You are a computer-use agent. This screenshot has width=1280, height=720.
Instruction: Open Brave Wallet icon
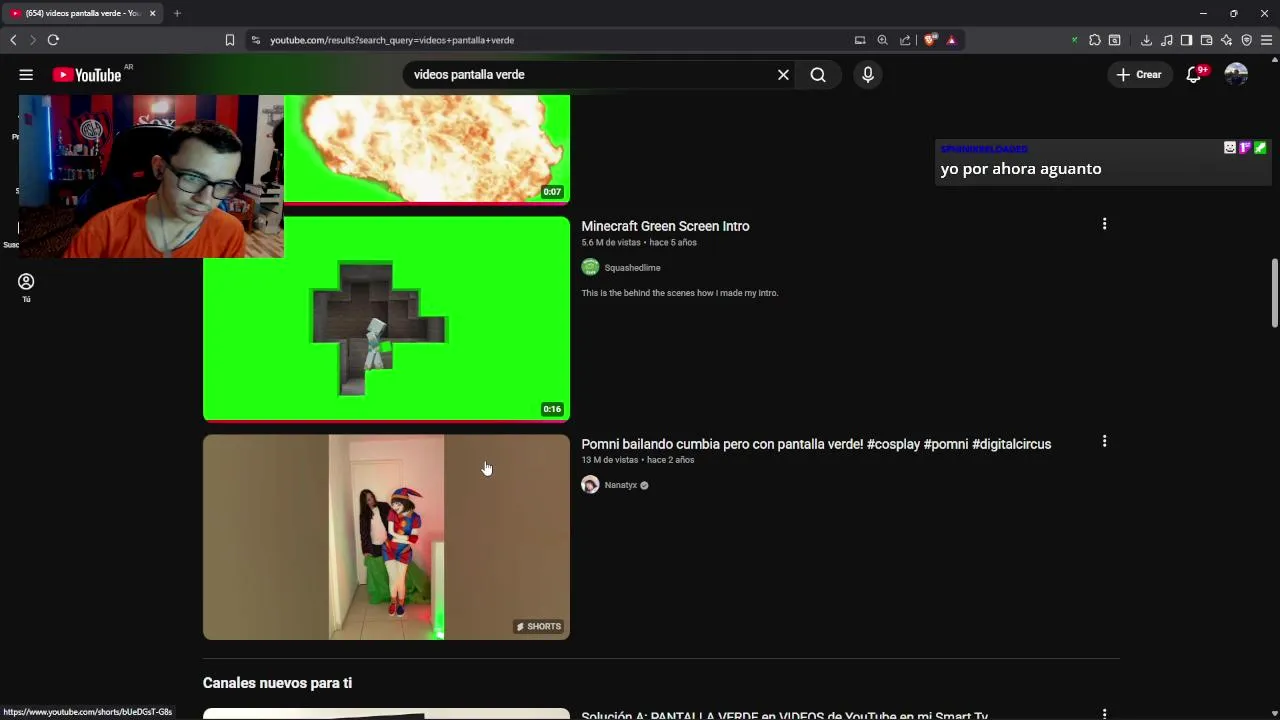point(1206,40)
